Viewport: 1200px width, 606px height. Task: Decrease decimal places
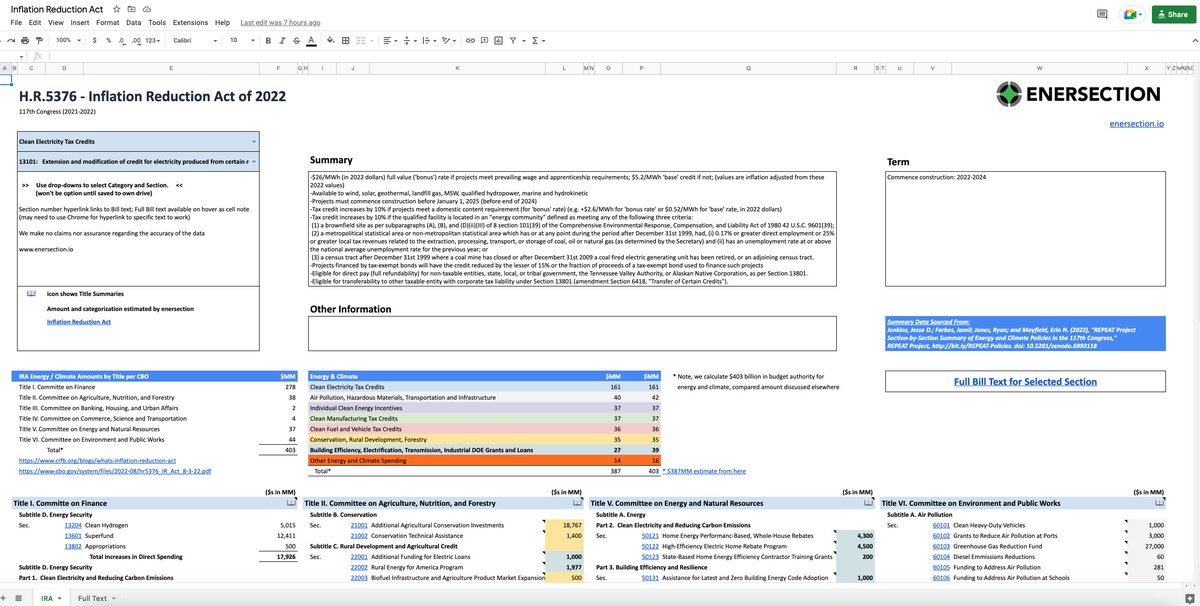pos(122,40)
